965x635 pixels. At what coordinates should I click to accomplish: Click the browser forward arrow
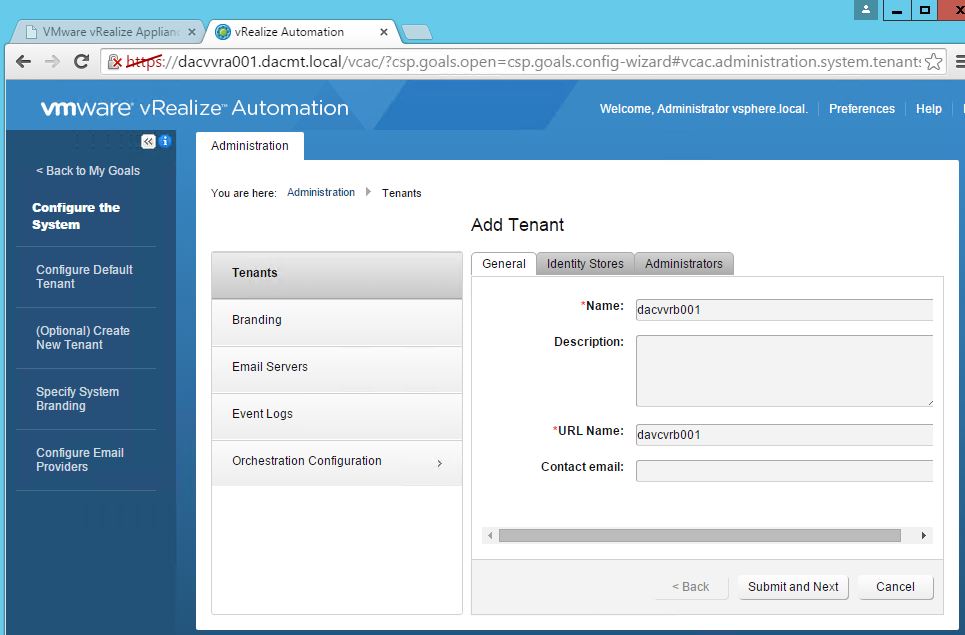click(52, 62)
